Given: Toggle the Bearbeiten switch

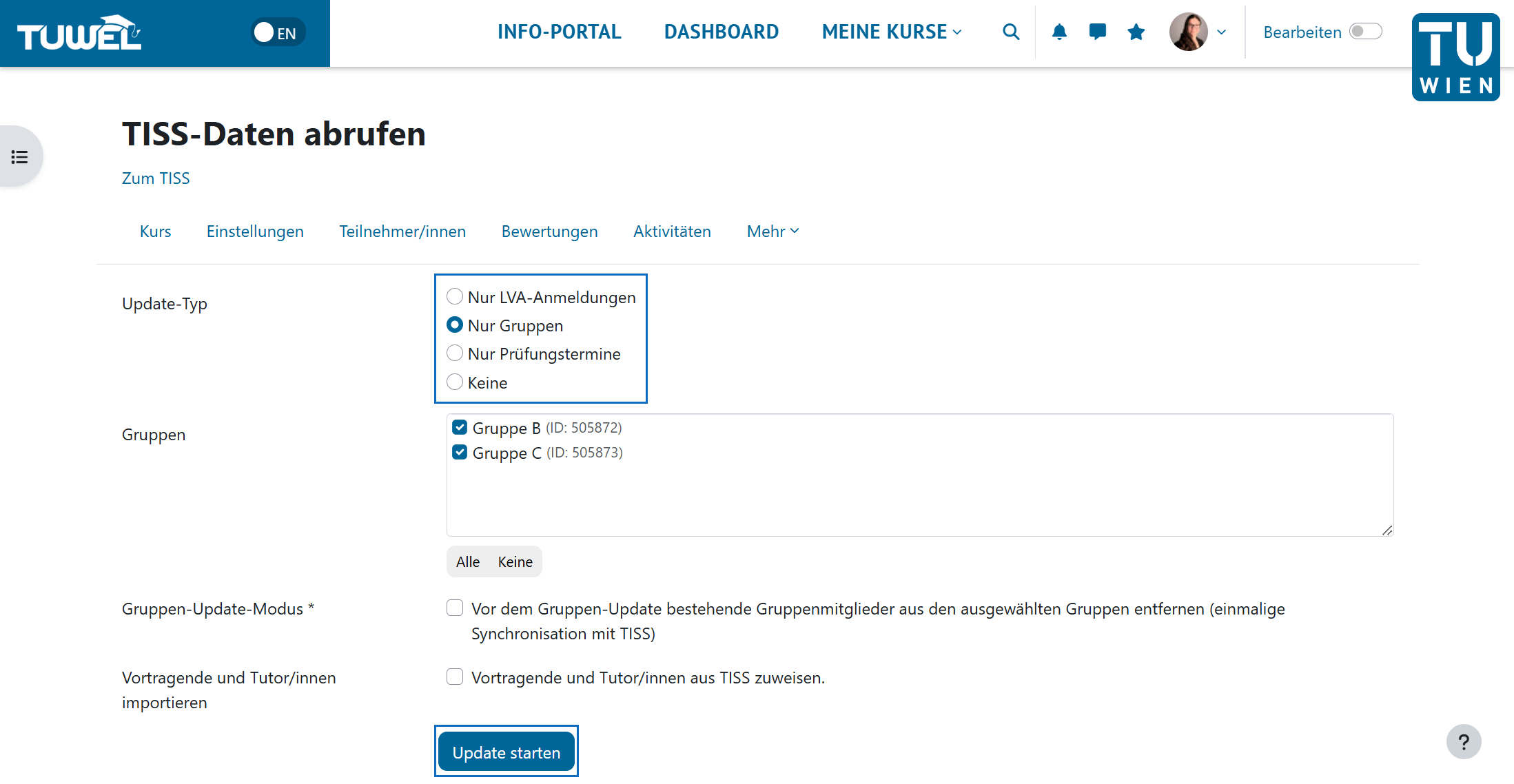Looking at the screenshot, I should (1365, 31).
